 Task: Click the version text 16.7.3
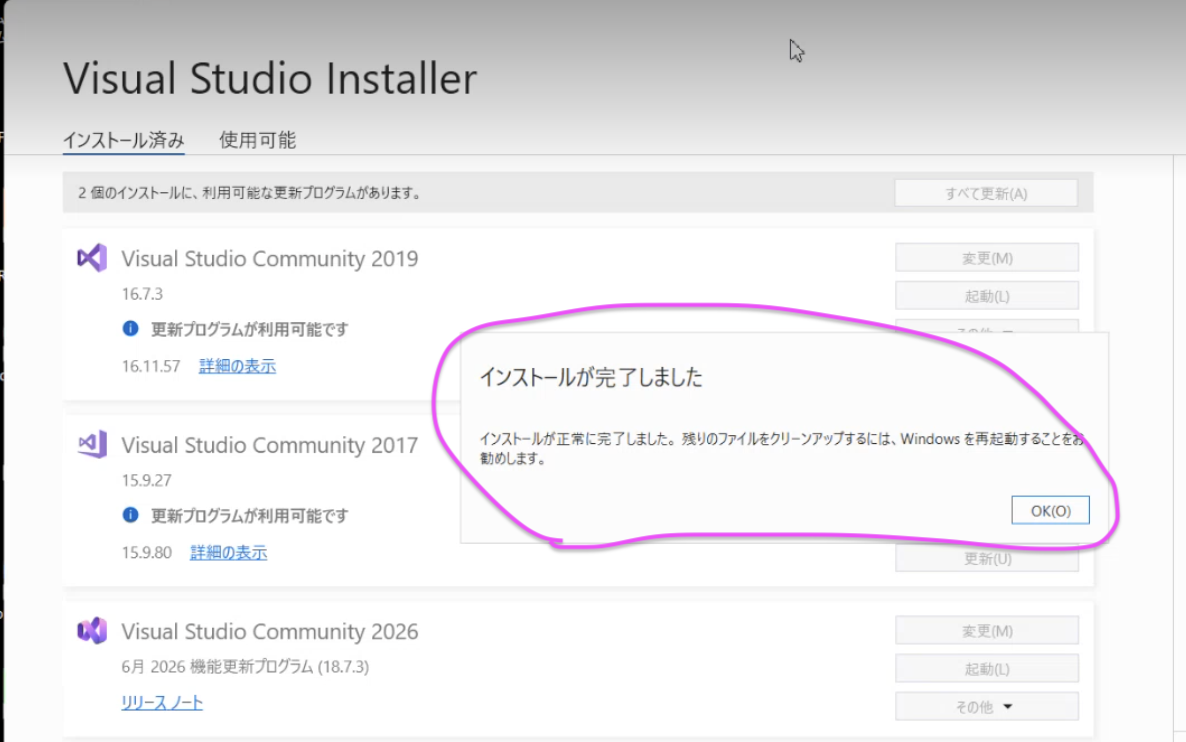pyautogui.click(x=142, y=293)
